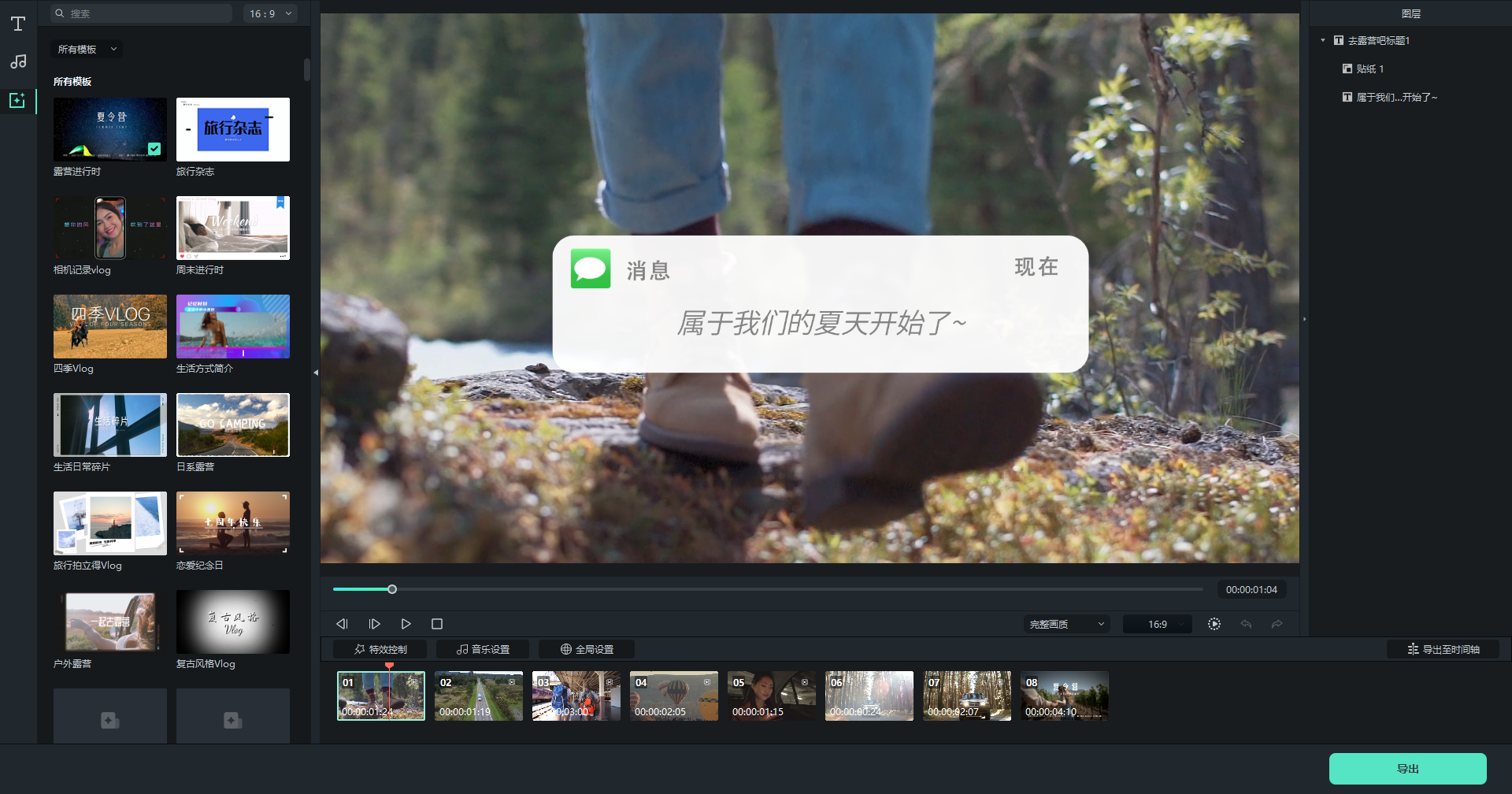Switch to the music panel in sidebar
This screenshot has width=1512, height=794.
point(18,61)
